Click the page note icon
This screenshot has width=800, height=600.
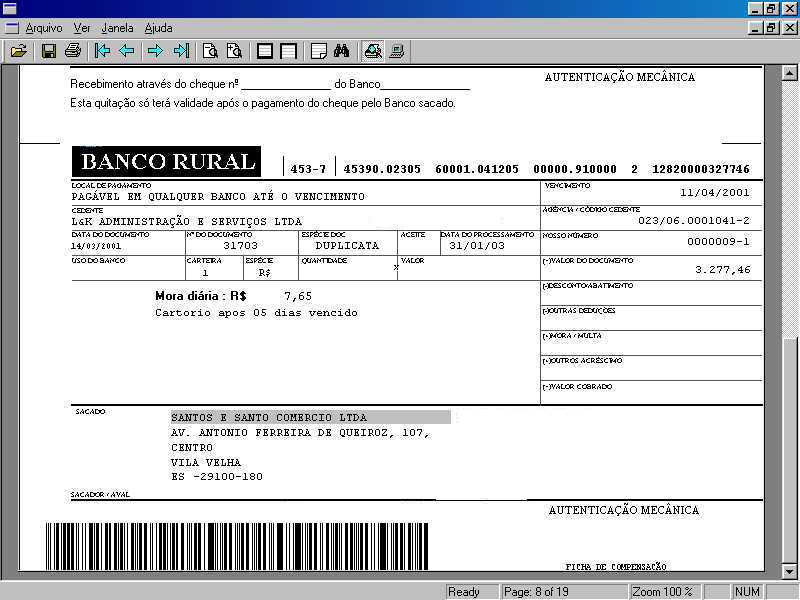318,51
